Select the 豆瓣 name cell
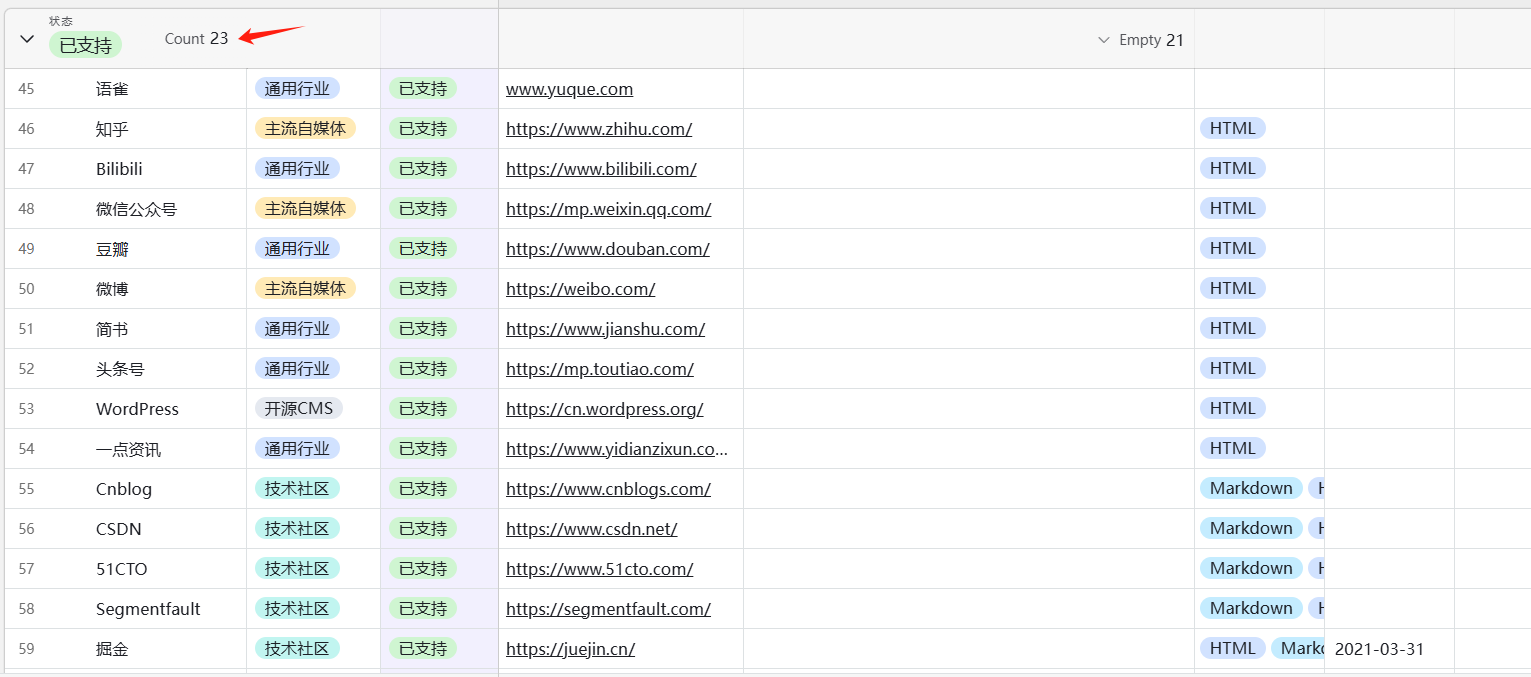The image size is (1531, 677). [112, 249]
